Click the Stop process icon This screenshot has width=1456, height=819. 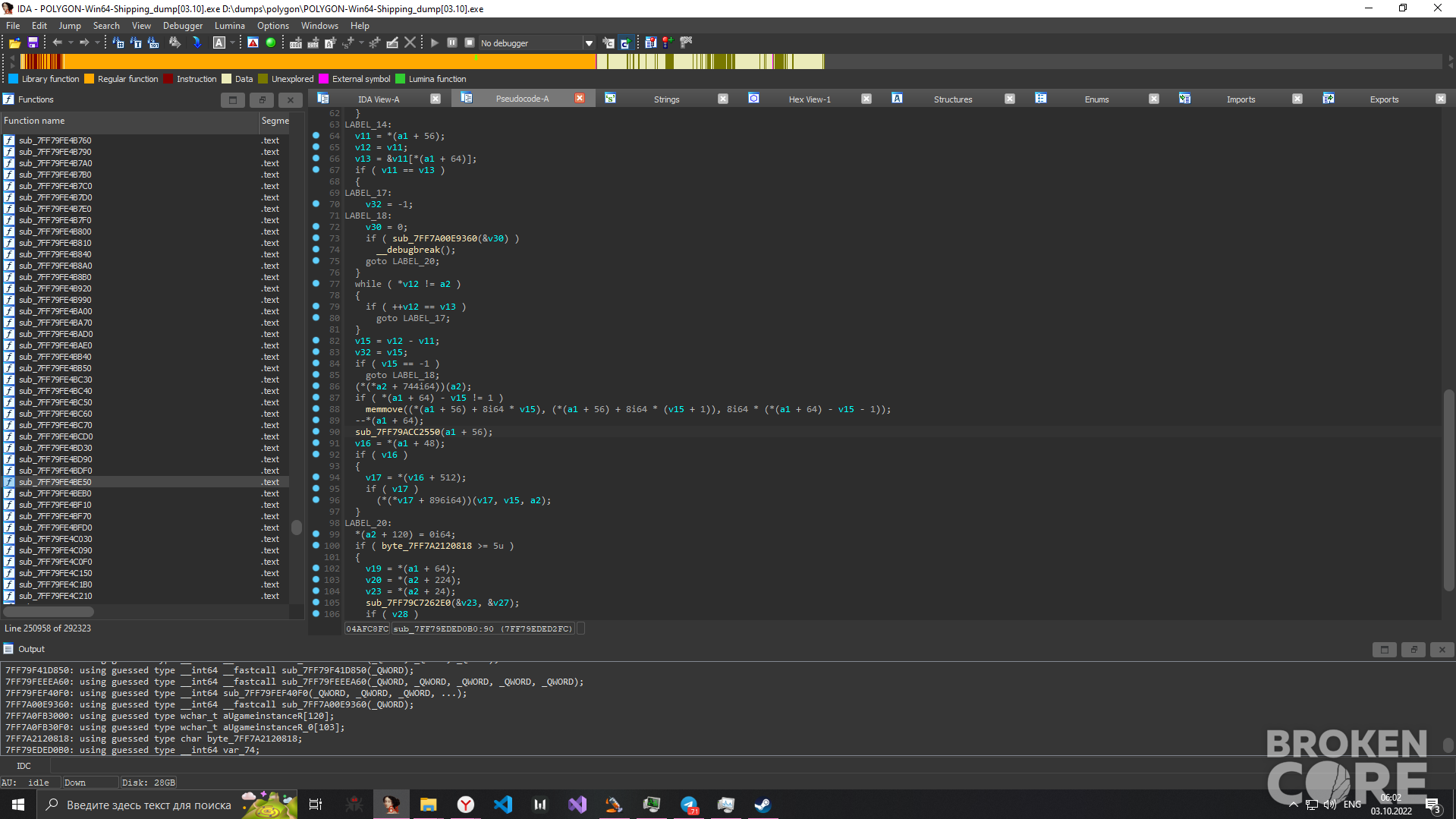coord(470,43)
